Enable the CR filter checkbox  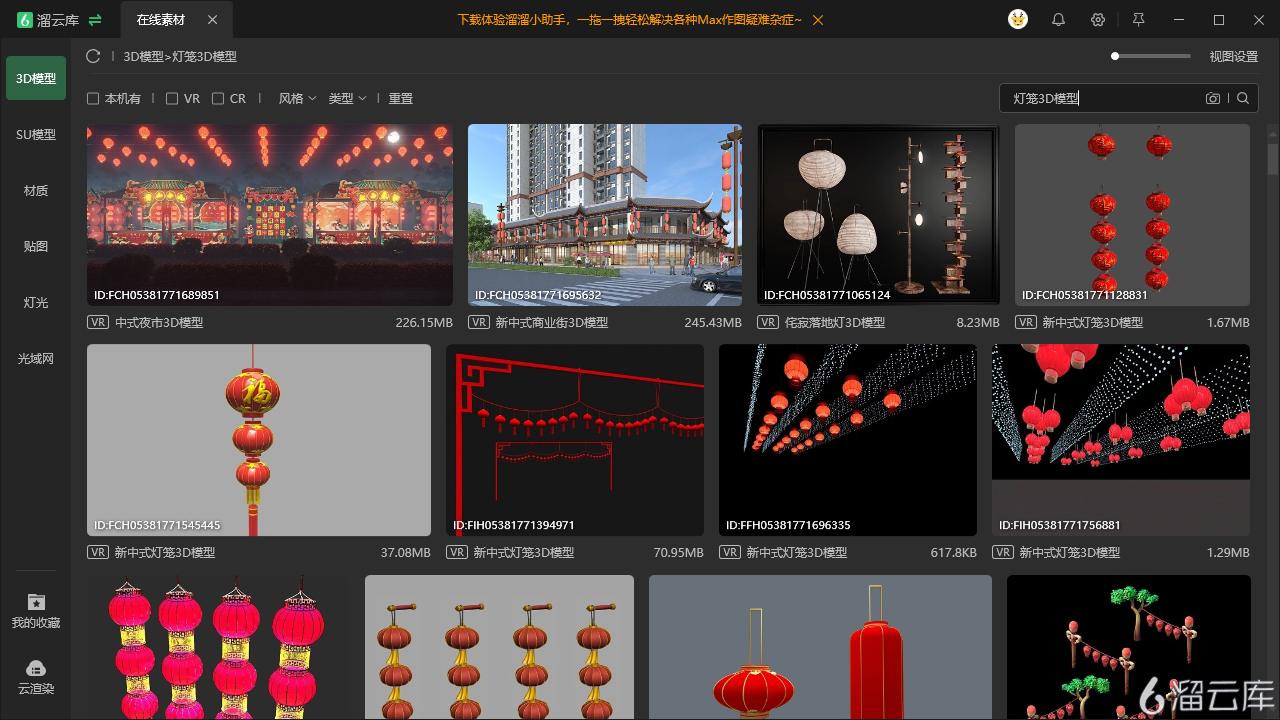tap(218, 99)
